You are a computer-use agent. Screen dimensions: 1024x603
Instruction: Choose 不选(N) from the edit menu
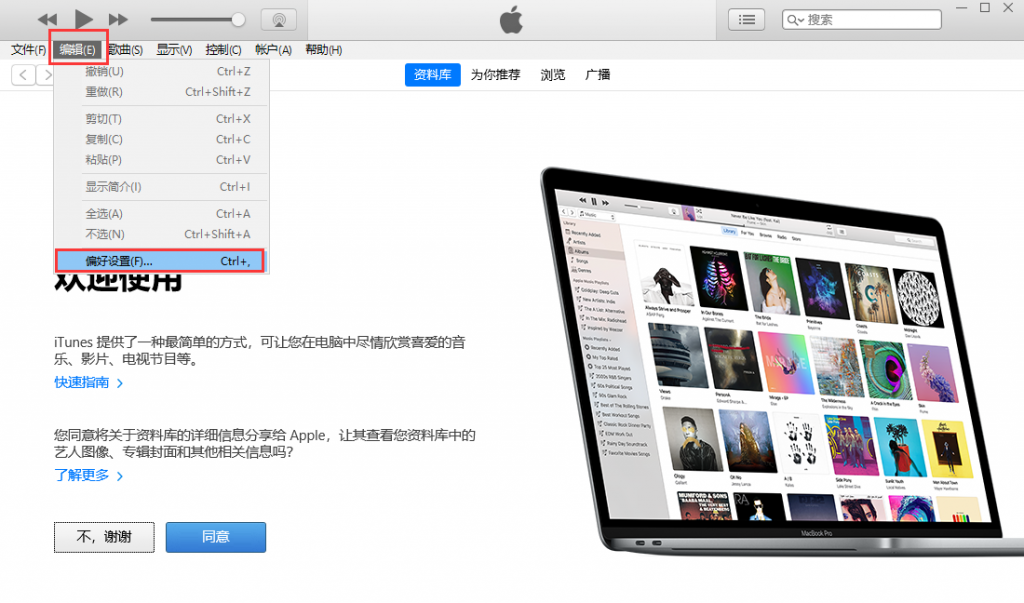point(161,234)
